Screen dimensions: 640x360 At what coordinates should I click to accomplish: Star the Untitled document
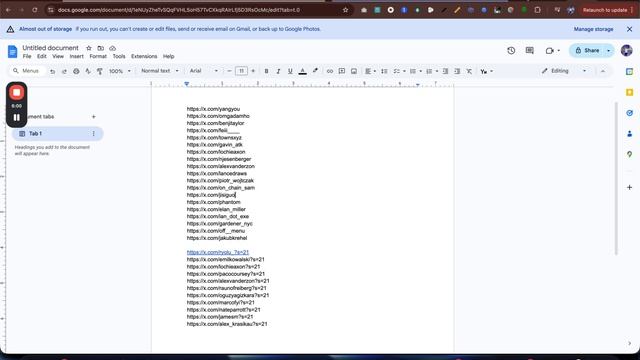[89, 48]
